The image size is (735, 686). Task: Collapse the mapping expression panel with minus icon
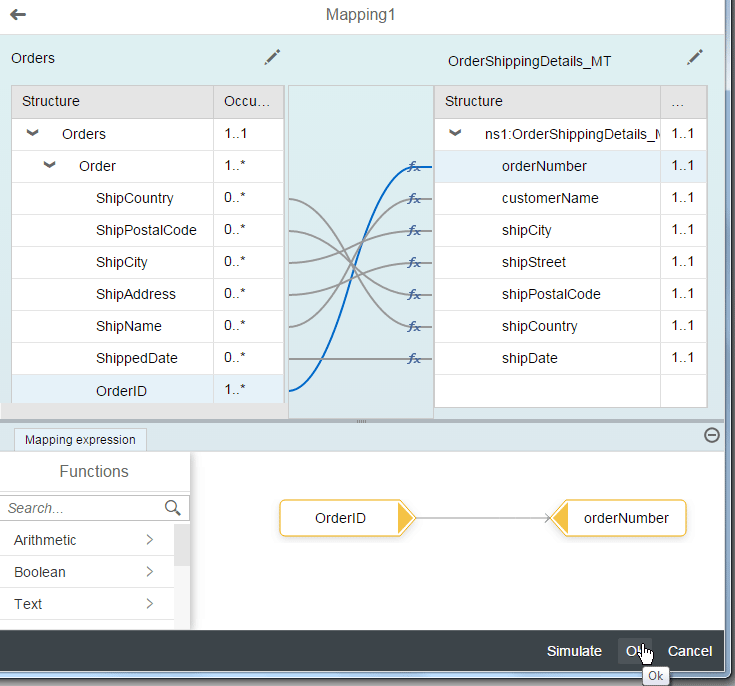(711, 435)
